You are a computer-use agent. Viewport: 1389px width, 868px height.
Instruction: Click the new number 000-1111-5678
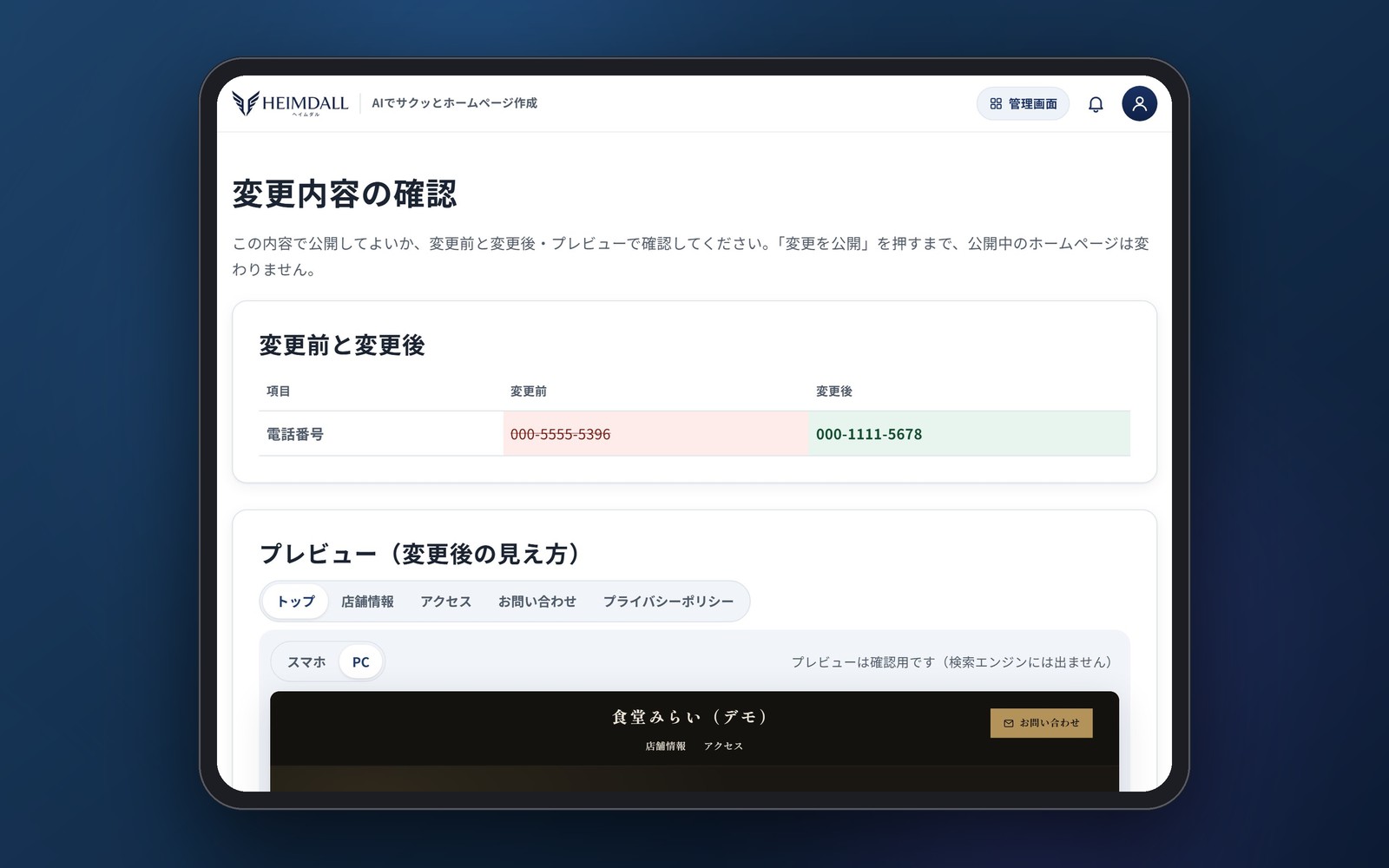pyautogui.click(x=869, y=434)
